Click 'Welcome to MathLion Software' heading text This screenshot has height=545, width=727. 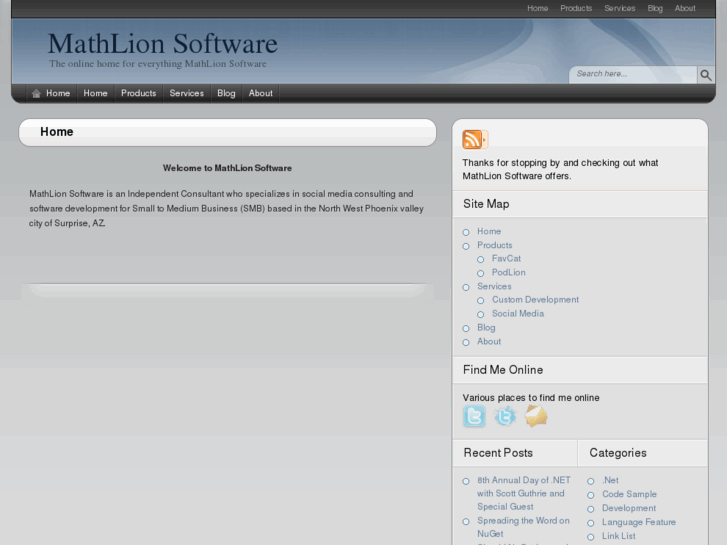[x=227, y=168]
